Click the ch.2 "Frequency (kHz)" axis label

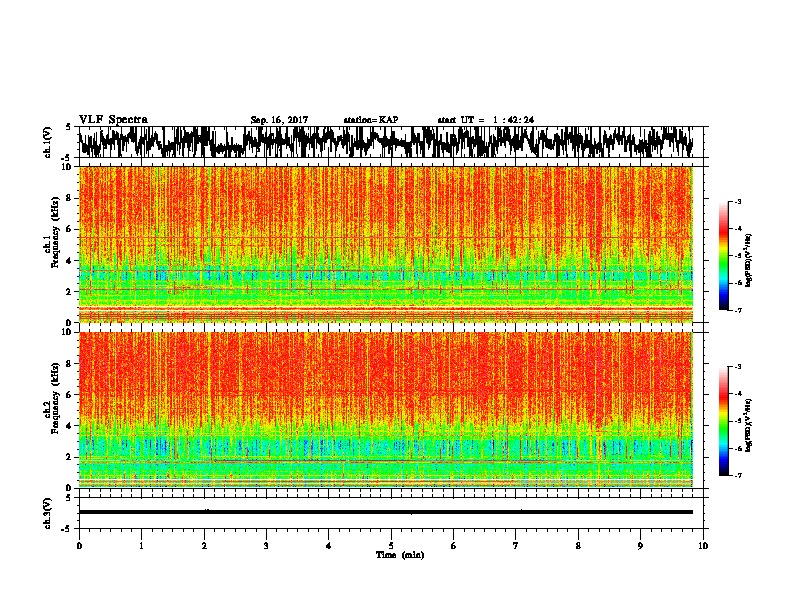[56, 398]
